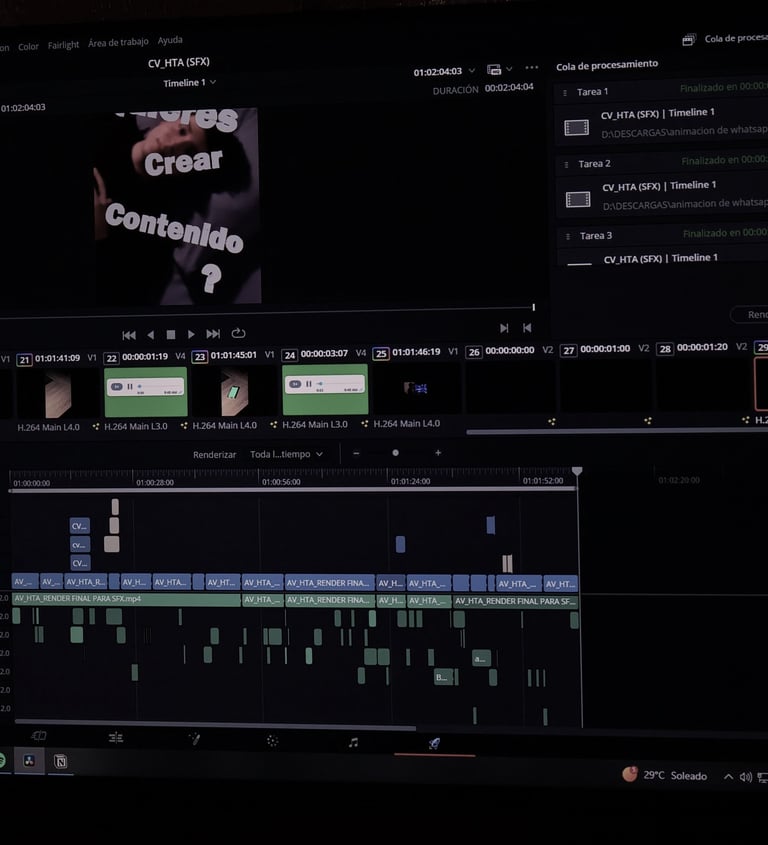Switch to the Fairlight page music note icon
The height and width of the screenshot is (845, 768).
click(354, 743)
